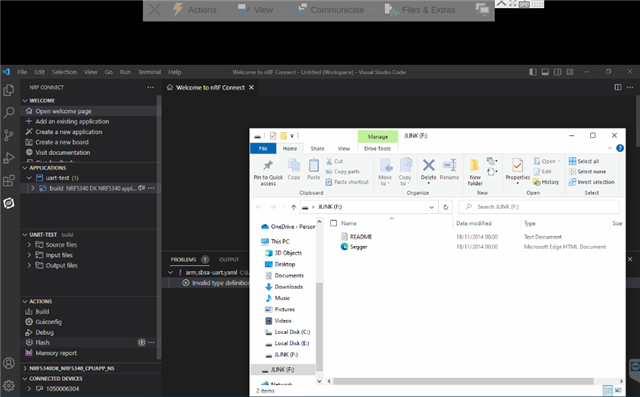Open the Manage gear in activity bar
Viewport: 640px width, 397px height.
coord(9,385)
